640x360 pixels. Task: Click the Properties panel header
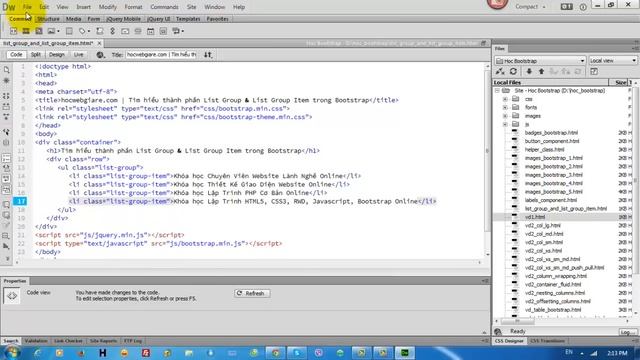coord(15,281)
